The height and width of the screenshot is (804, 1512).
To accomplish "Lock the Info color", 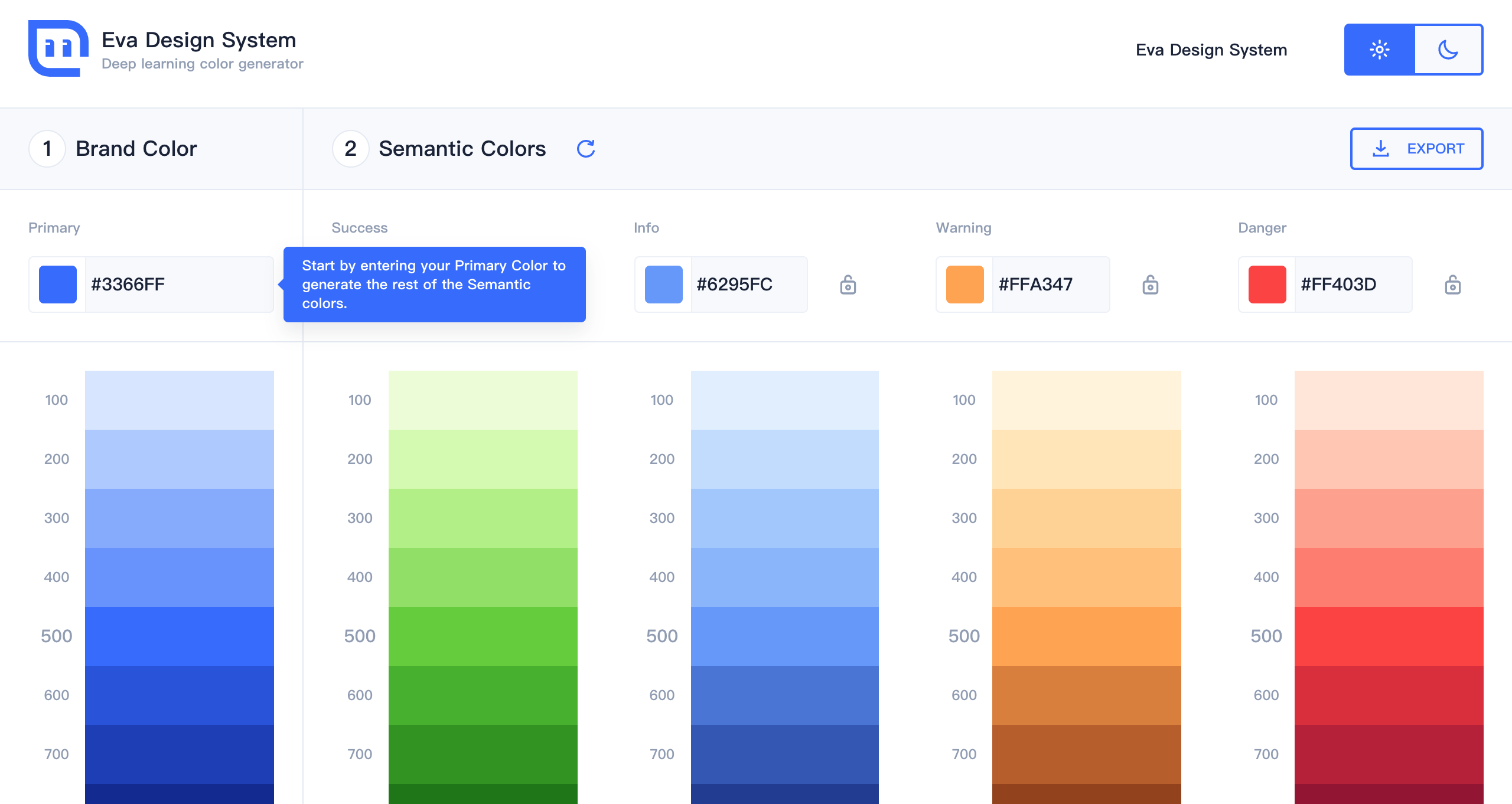I will click(x=848, y=285).
